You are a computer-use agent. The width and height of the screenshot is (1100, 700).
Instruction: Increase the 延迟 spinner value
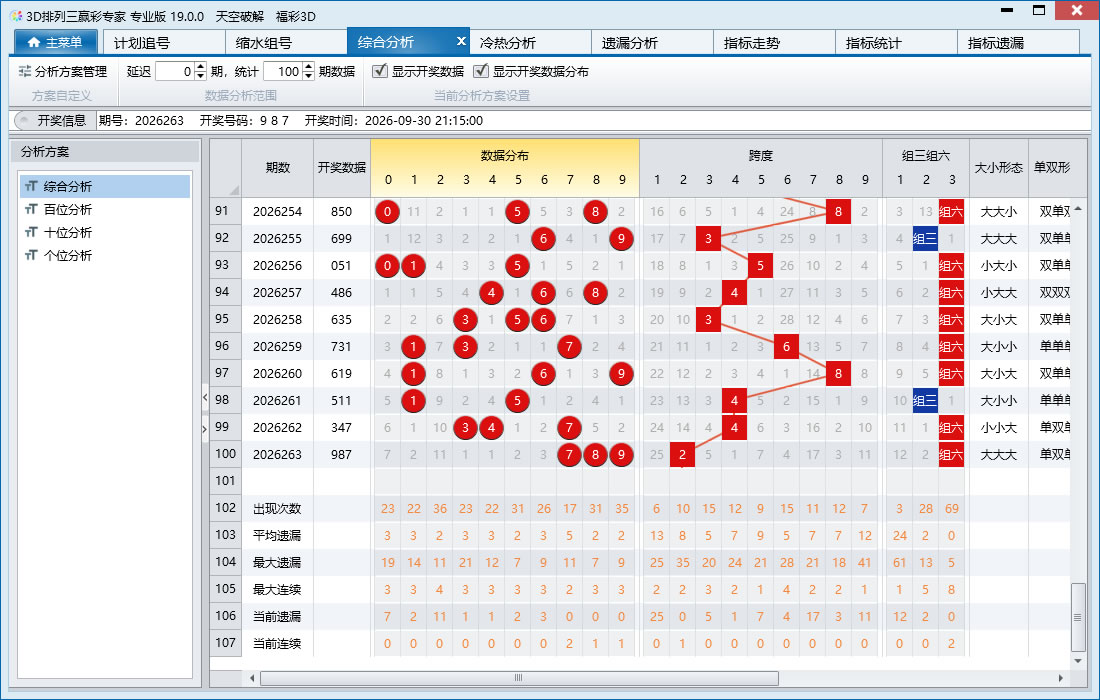[201, 67]
